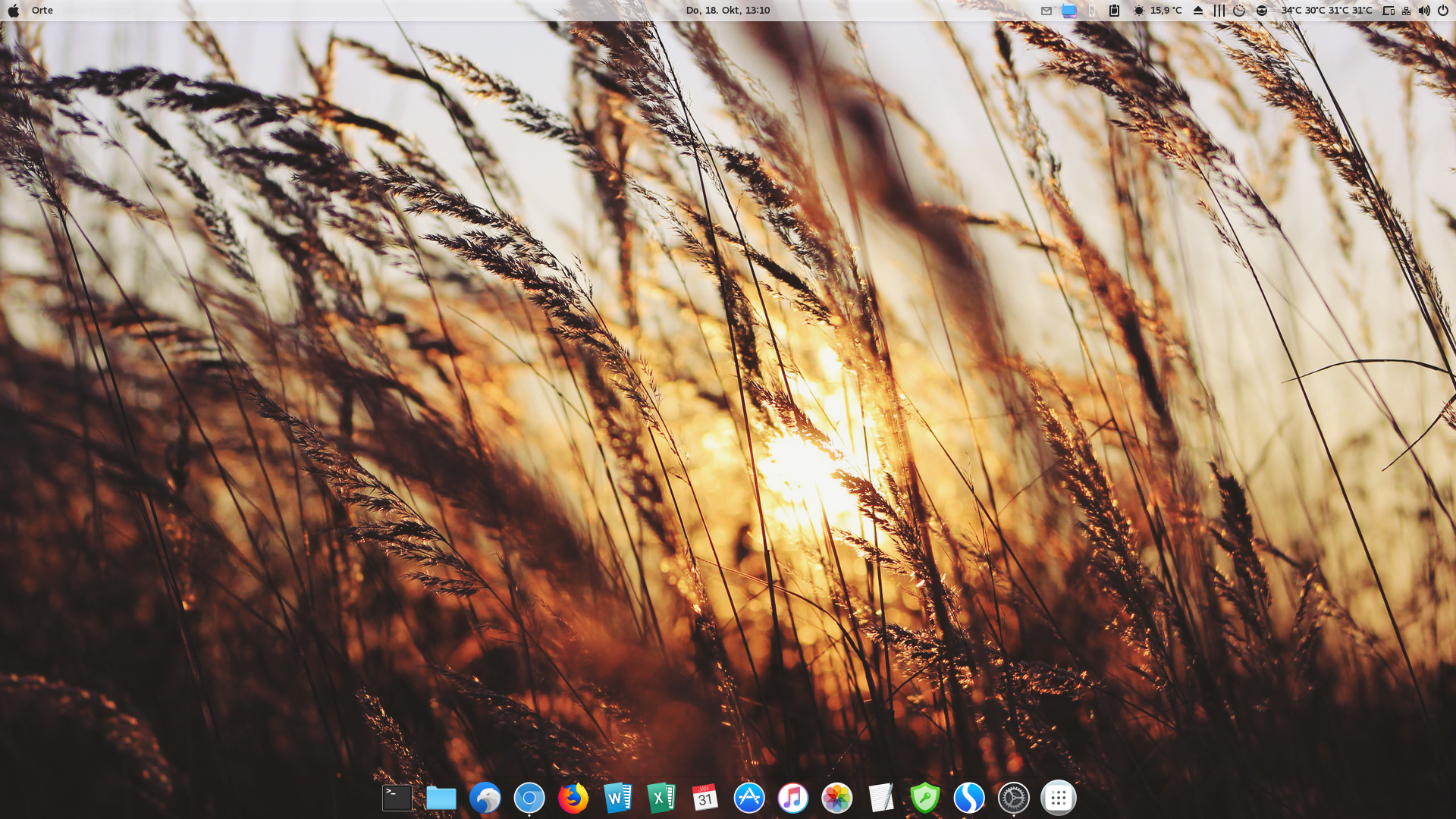Launch the Thunderbird eagle mail icon
Screen dimensions: 1456x819
coord(485,798)
